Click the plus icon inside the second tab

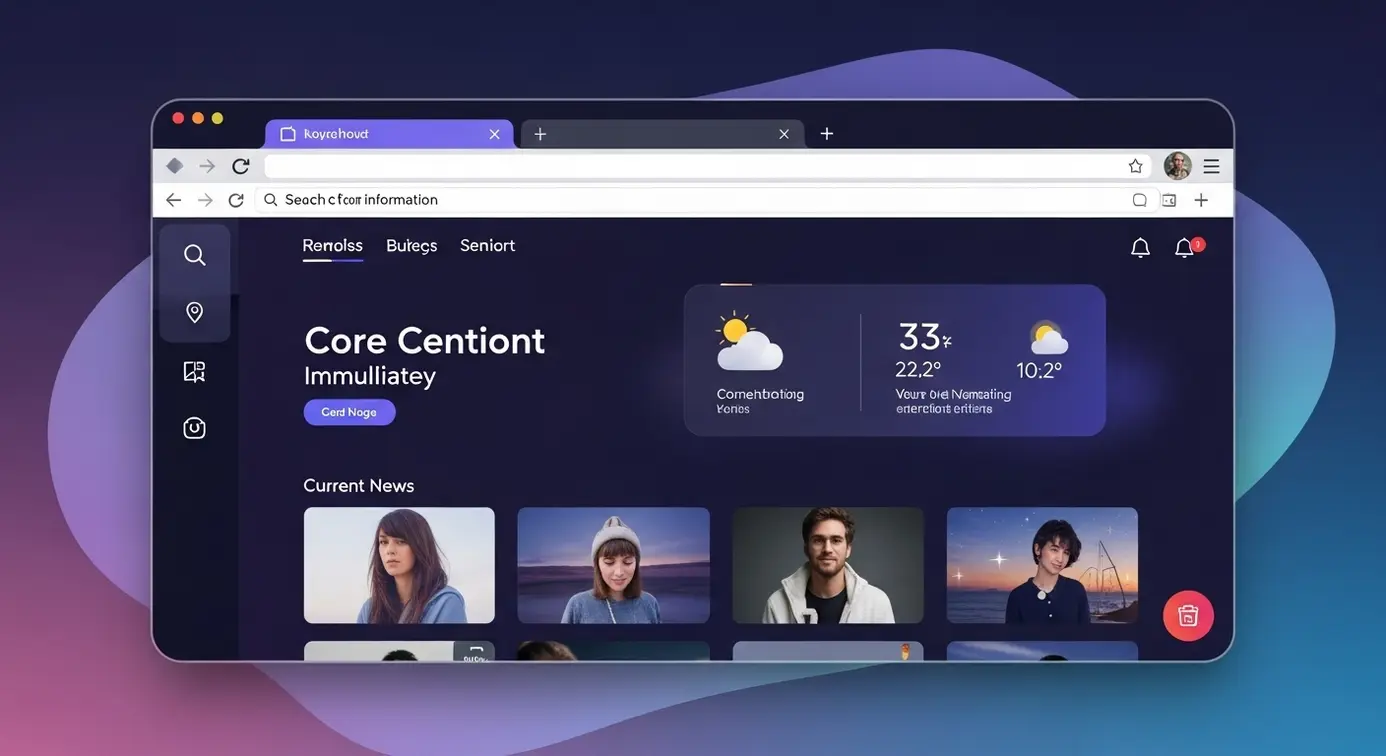(540, 134)
